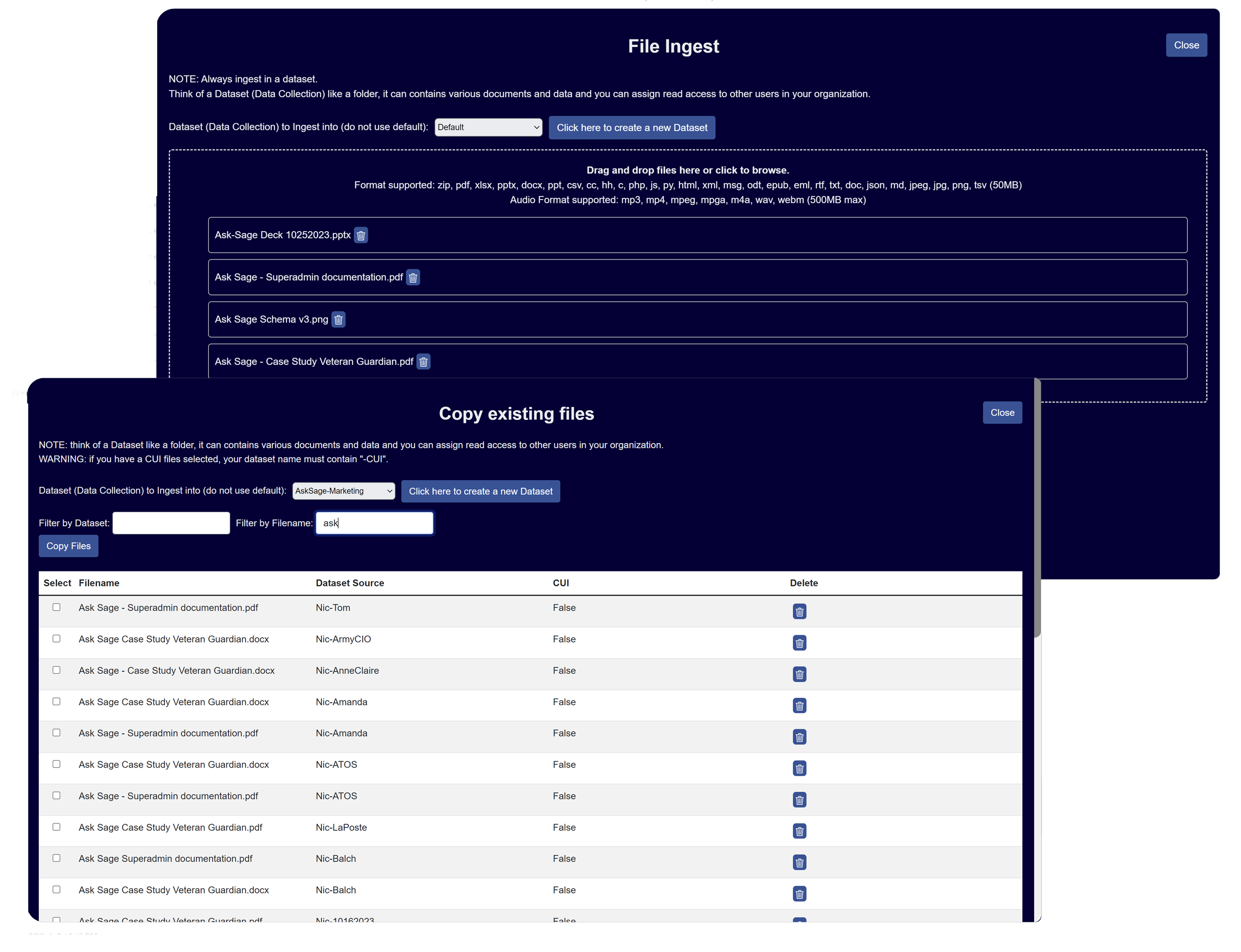Delete the Ask-Sage Deck 10252023.pptx upload
Image resolution: width=1241 pixels, height=952 pixels.
[361, 235]
